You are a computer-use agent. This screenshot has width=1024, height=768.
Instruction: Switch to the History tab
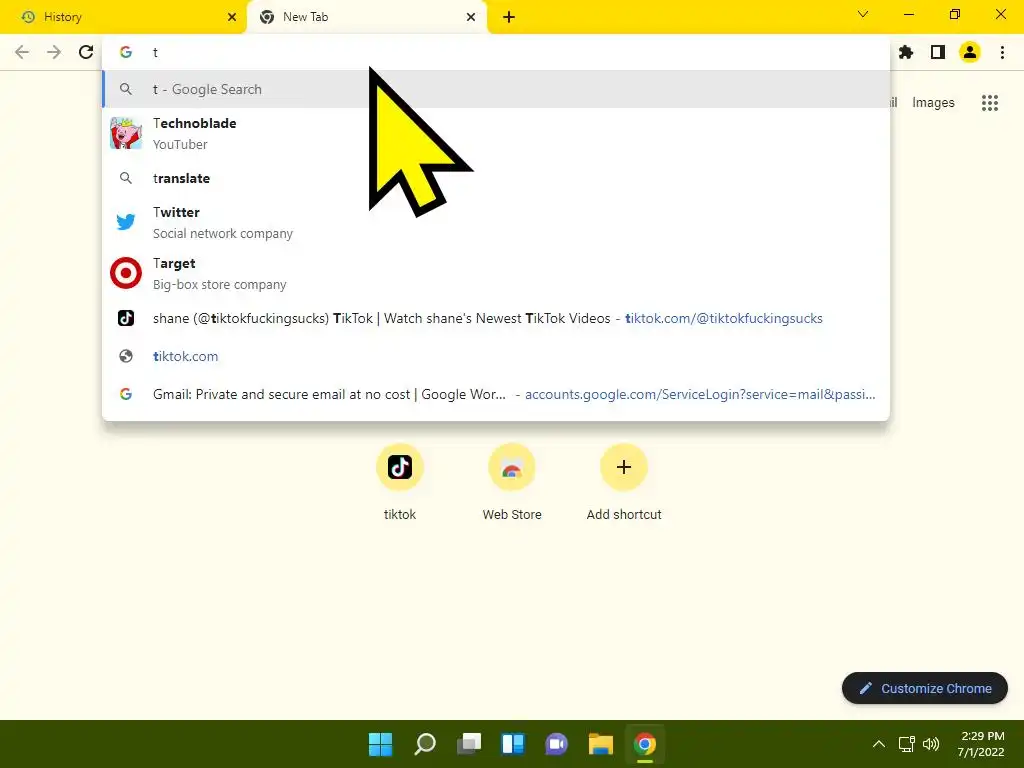[x=123, y=17]
